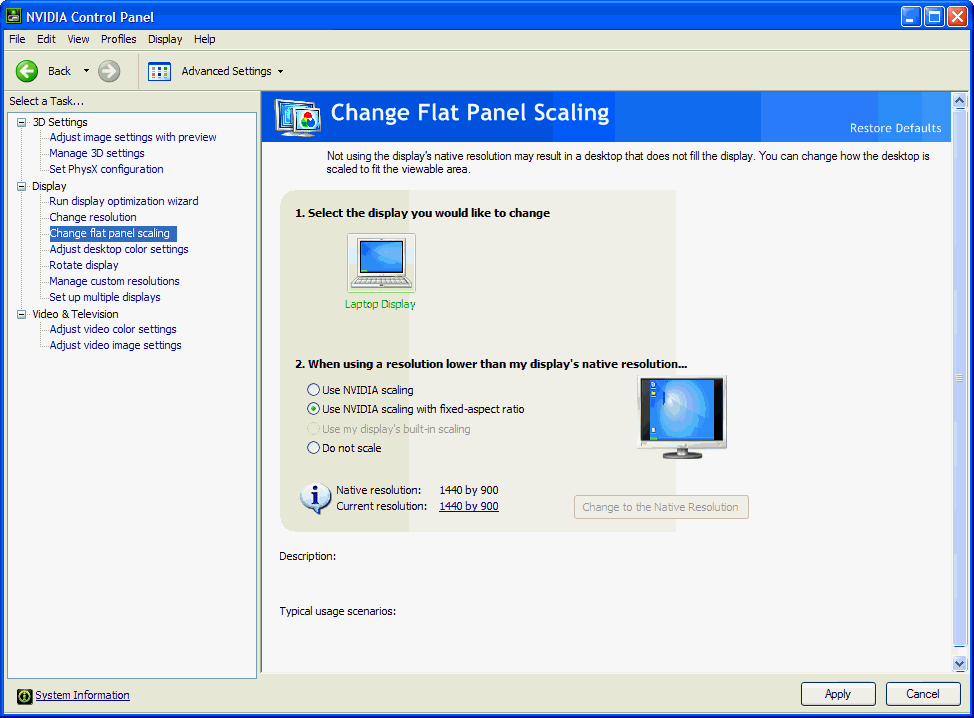Image resolution: width=974 pixels, height=718 pixels.
Task: Click the 1440 by 900 resolution link
Action: [x=469, y=506]
